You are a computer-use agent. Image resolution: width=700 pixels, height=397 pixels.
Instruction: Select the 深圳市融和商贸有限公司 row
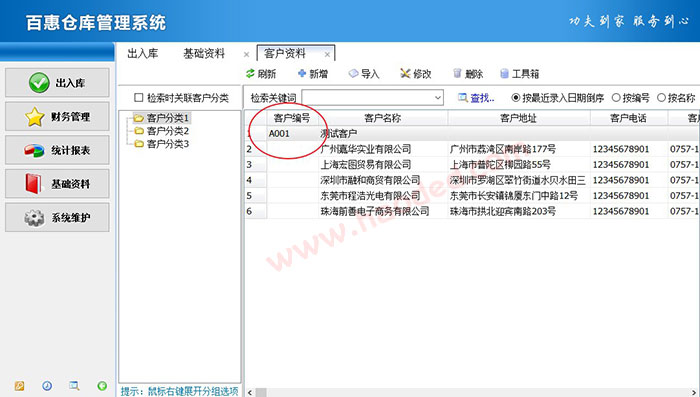point(472,180)
